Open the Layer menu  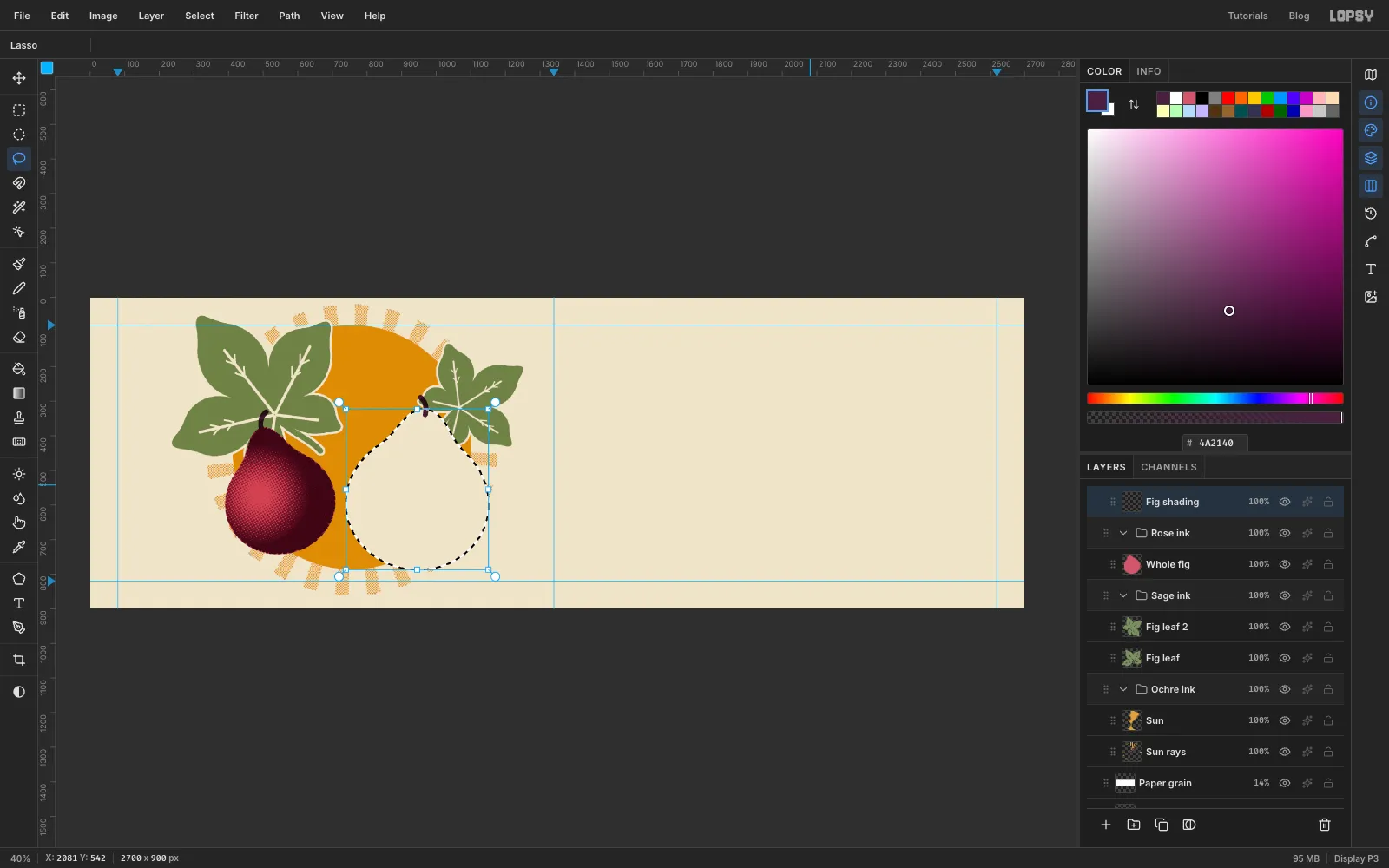click(151, 16)
